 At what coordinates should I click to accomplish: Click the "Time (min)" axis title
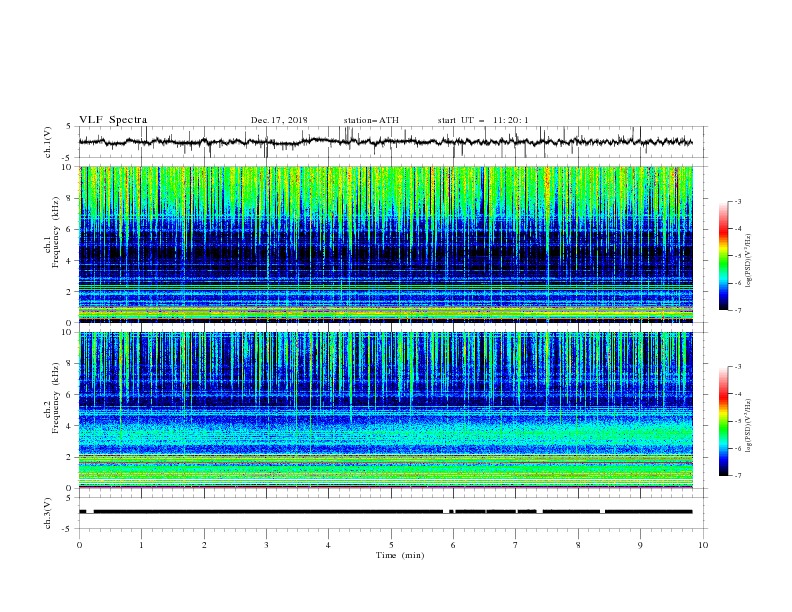[400, 555]
